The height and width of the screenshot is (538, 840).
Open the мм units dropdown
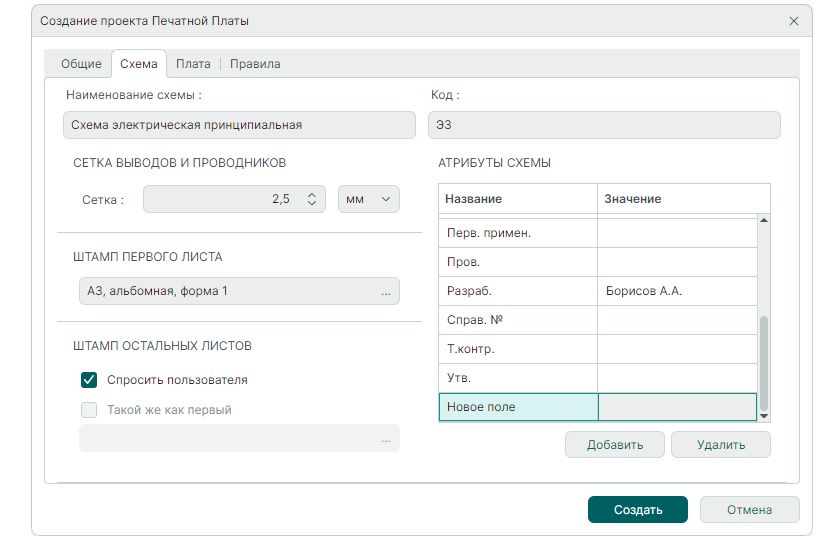pyautogui.click(x=369, y=199)
